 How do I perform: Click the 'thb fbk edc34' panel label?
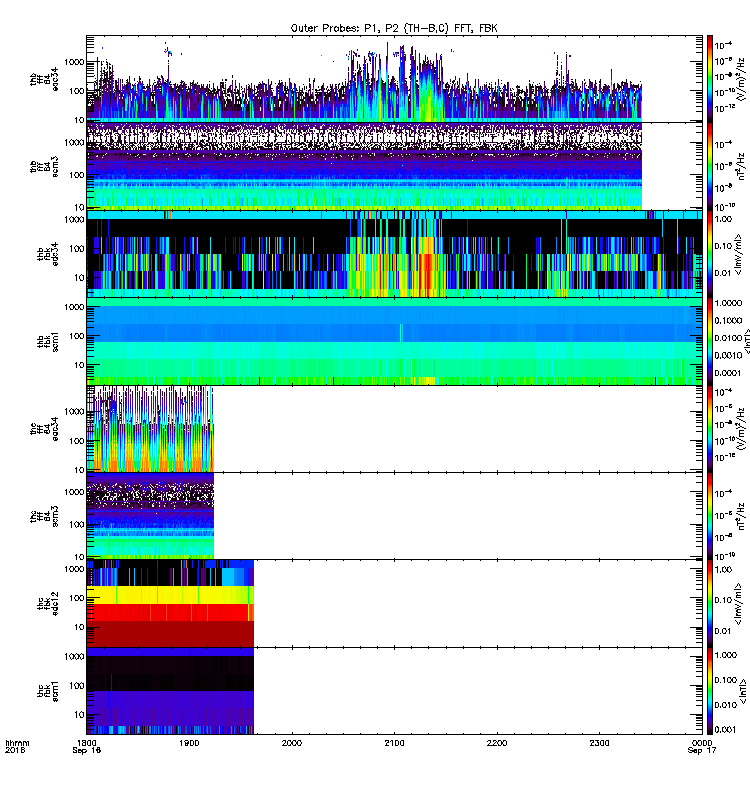click(x=47, y=254)
